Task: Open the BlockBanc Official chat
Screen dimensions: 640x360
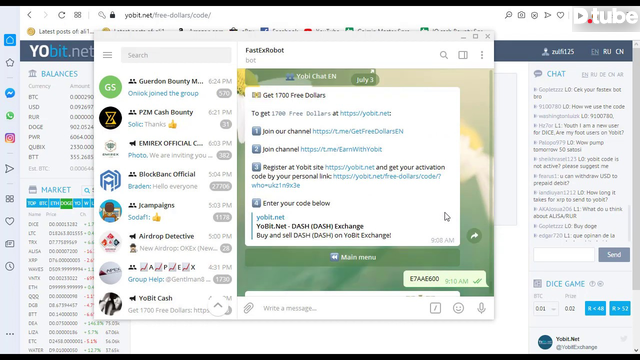Action: tap(165, 180)
